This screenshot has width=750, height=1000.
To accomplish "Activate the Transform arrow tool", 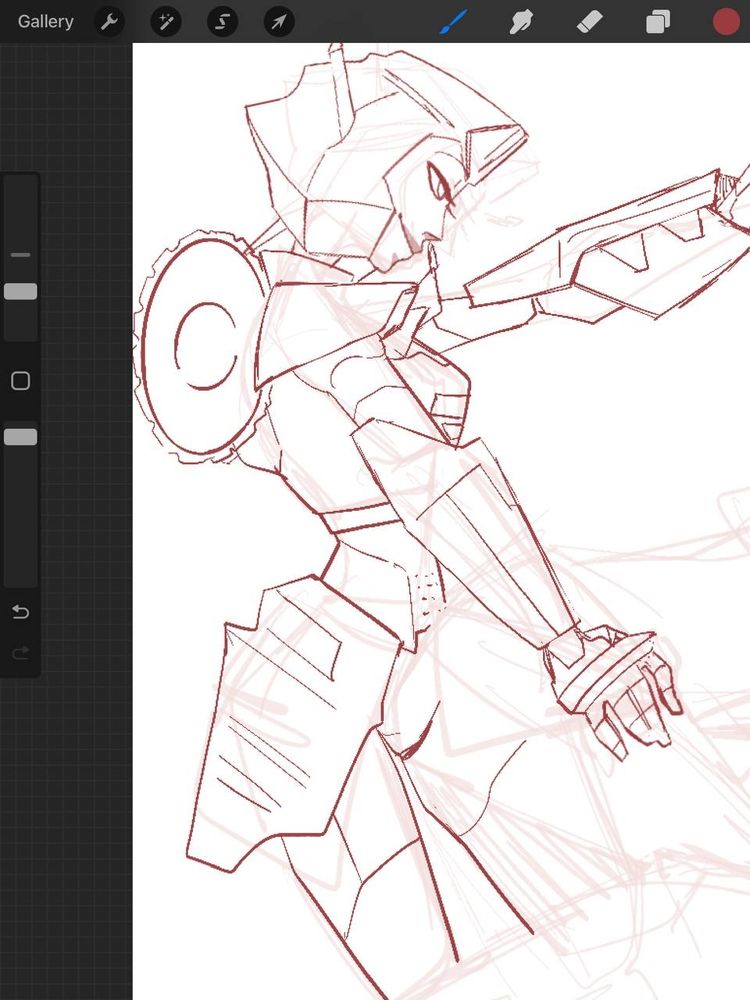I will pyautogui.click(x=279, y=22).
